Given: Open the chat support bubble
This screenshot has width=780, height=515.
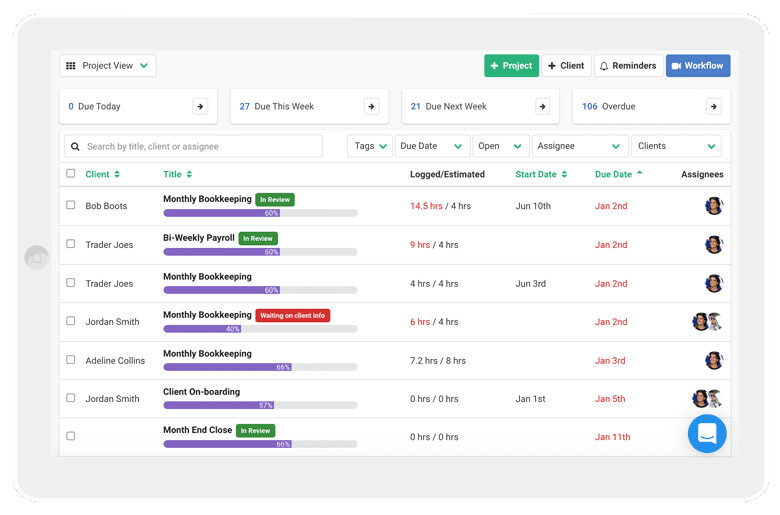Looking at the screenshot, I should coord(707,433).
